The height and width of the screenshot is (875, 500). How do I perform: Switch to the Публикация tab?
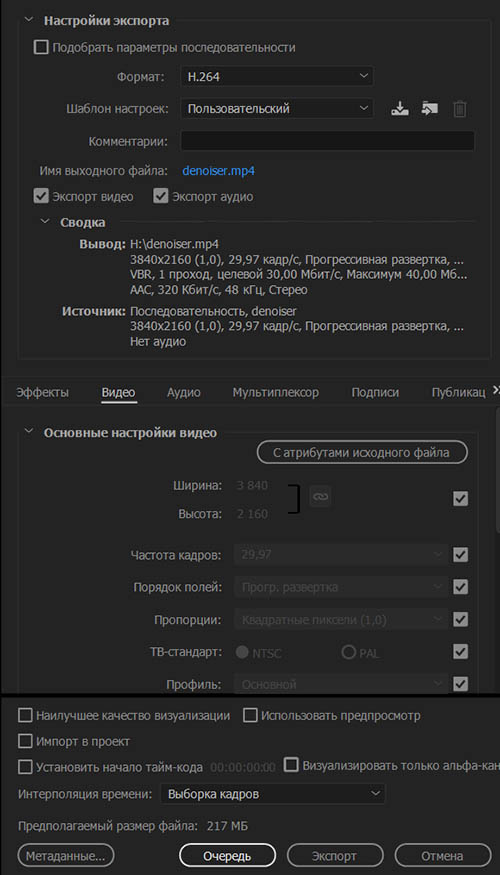[x=458, y=392]
